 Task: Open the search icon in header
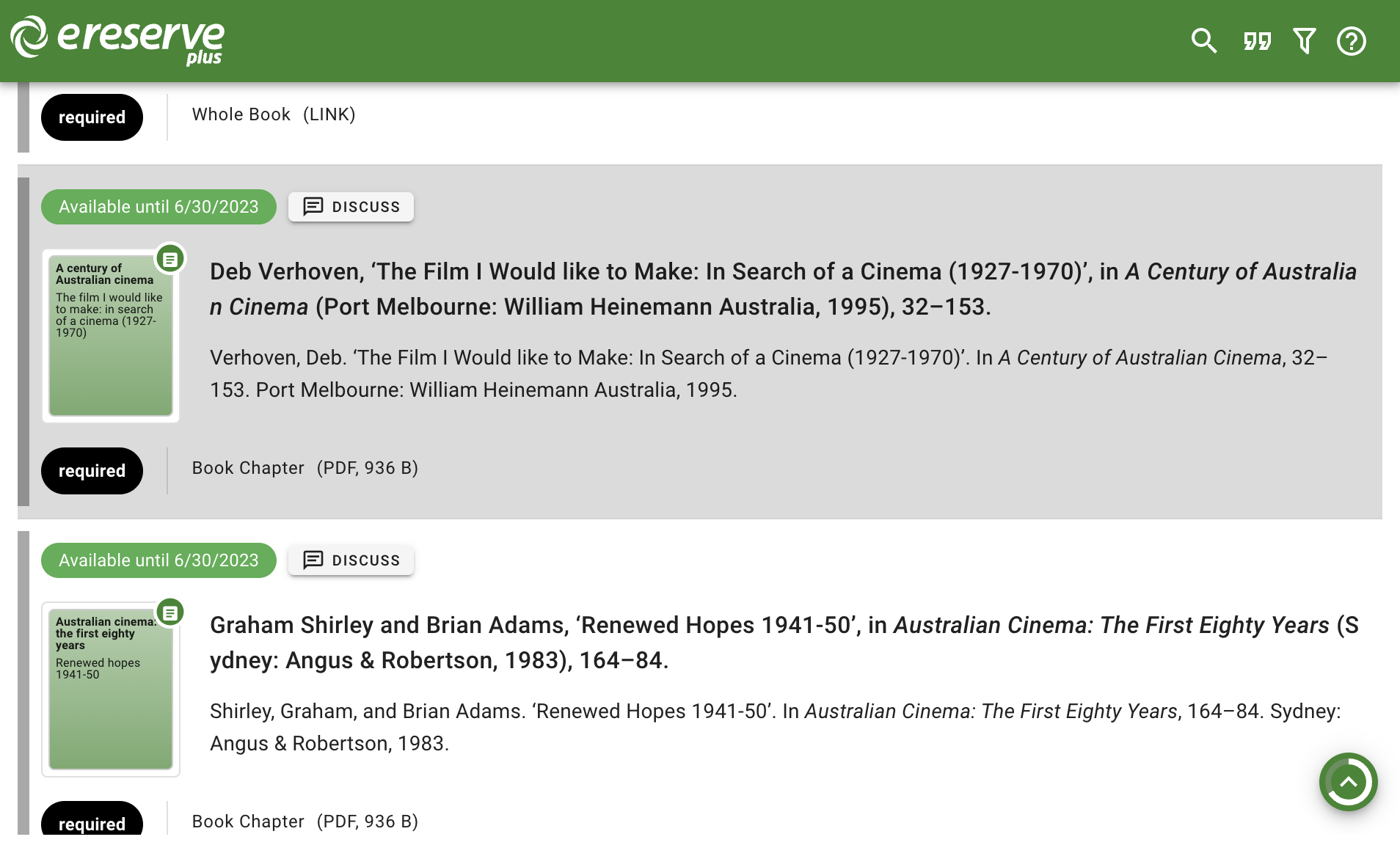[x=1203, y=41]
